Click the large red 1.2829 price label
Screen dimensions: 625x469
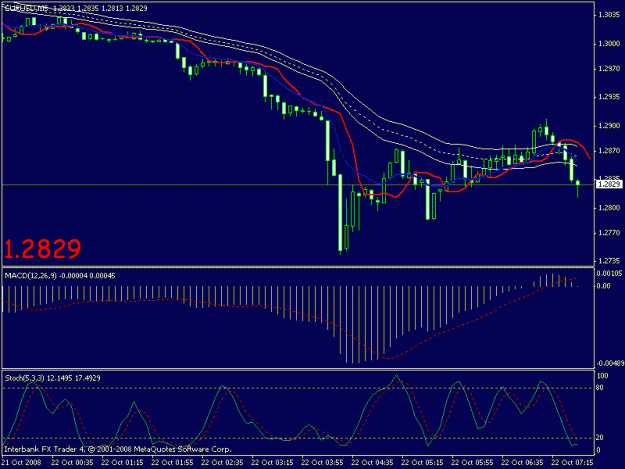pos(43,248)
